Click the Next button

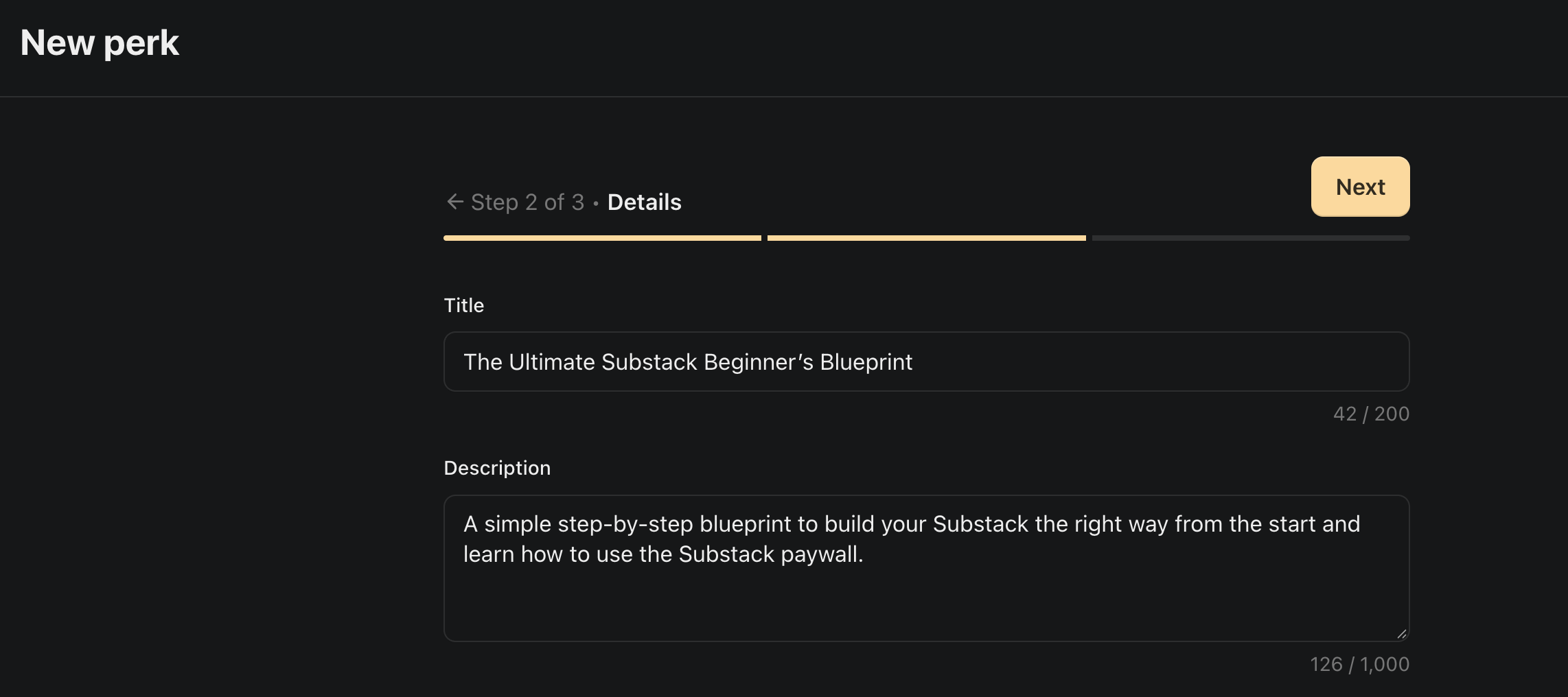coord(1360,187)
